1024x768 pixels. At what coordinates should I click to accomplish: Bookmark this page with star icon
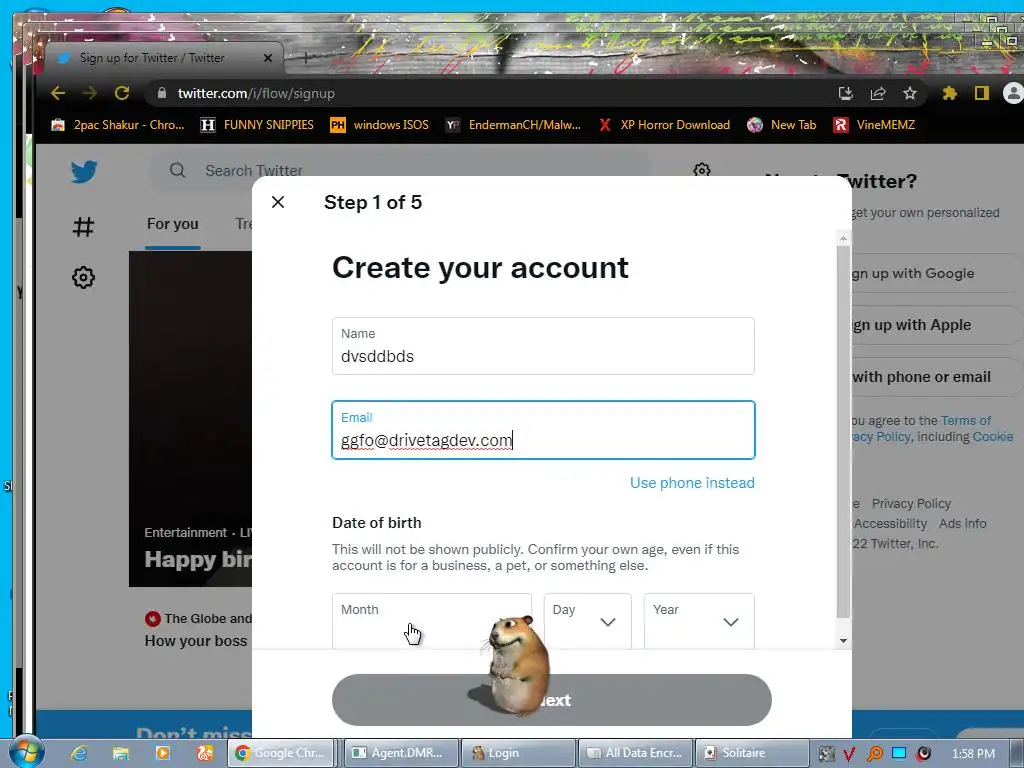(910, 93)
